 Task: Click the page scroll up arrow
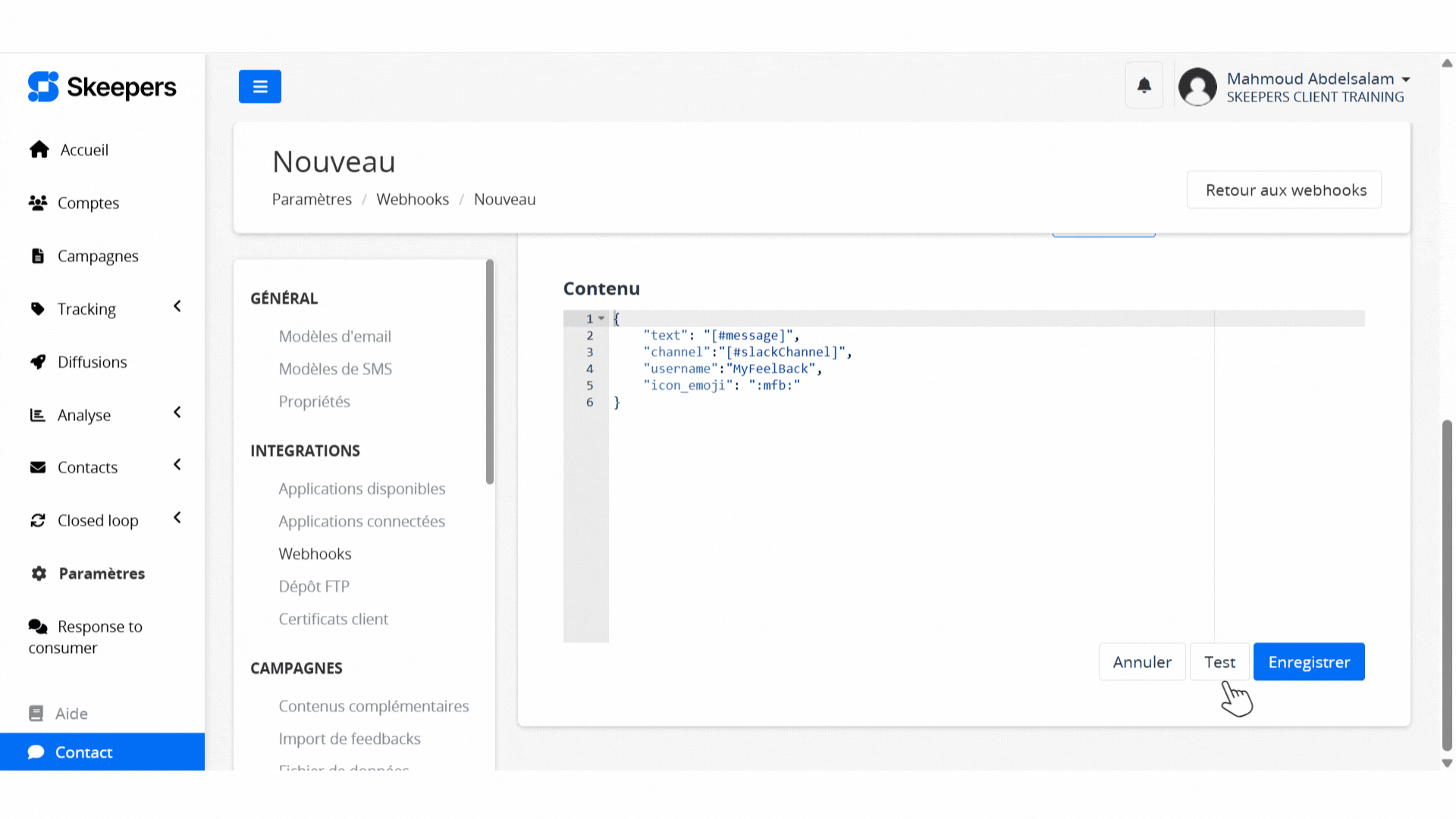point(1447,64)
